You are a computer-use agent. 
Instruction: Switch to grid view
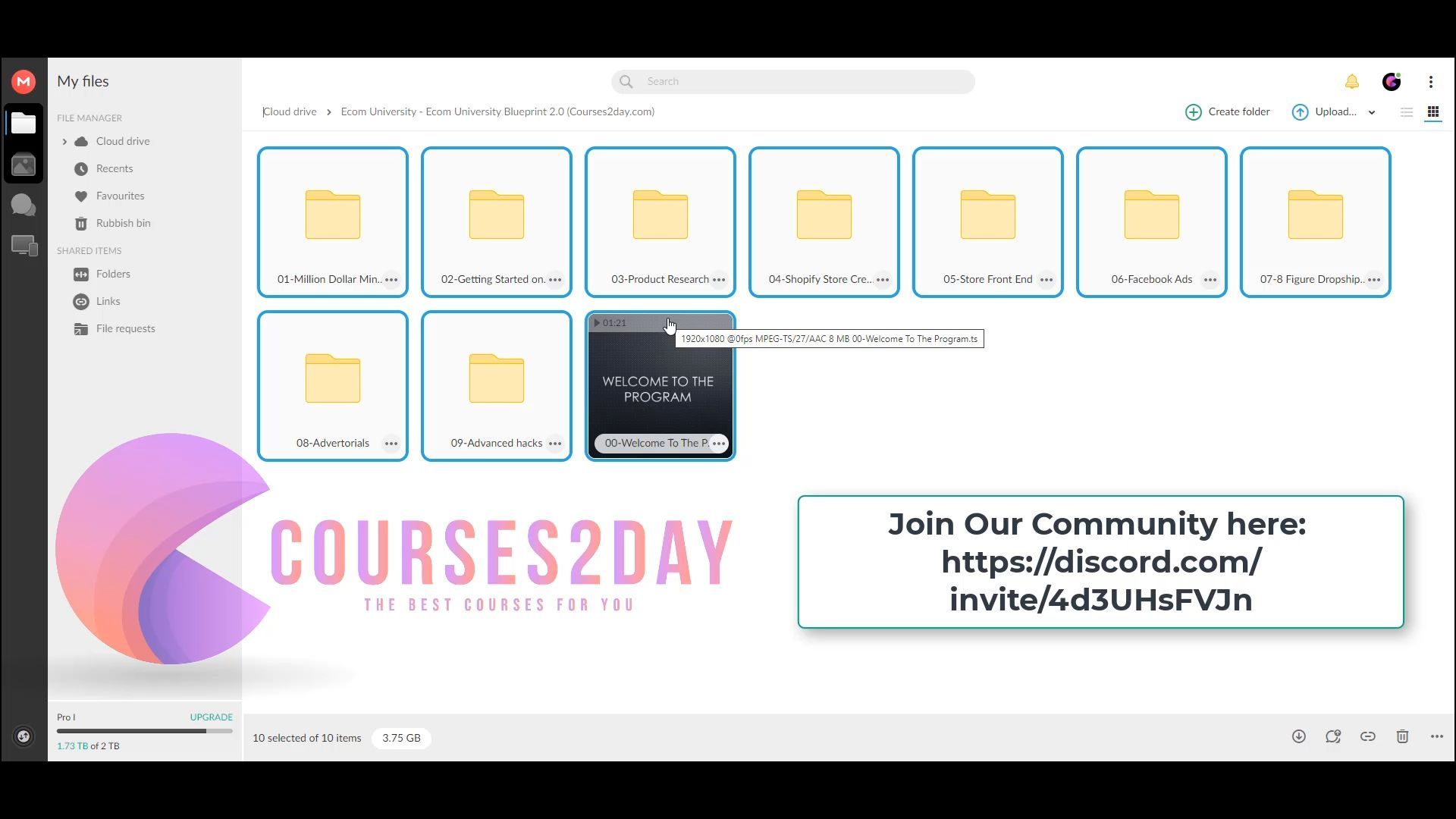point(1433,112)
